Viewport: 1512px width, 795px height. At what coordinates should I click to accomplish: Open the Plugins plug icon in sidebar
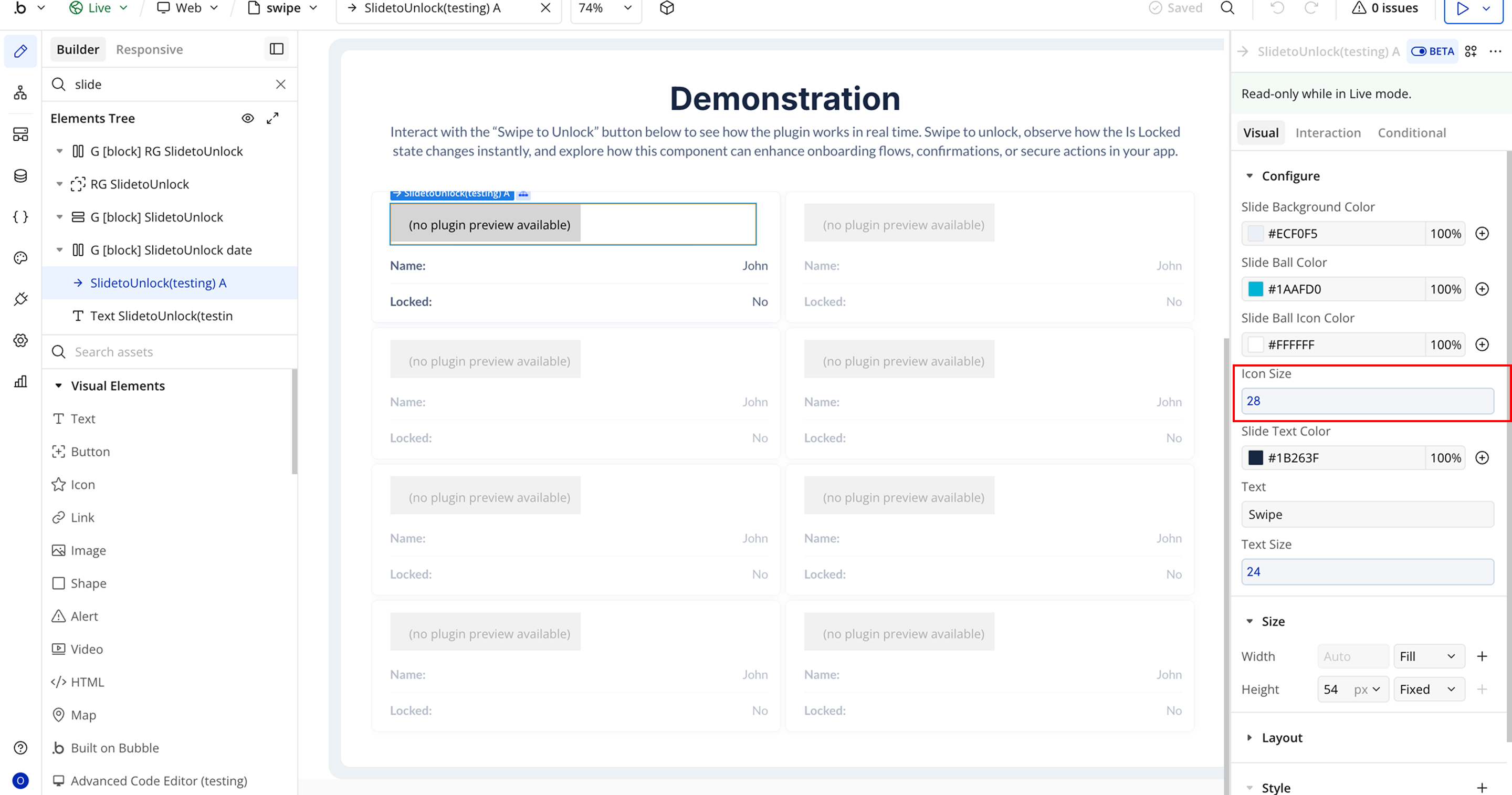tap(20, 299)
